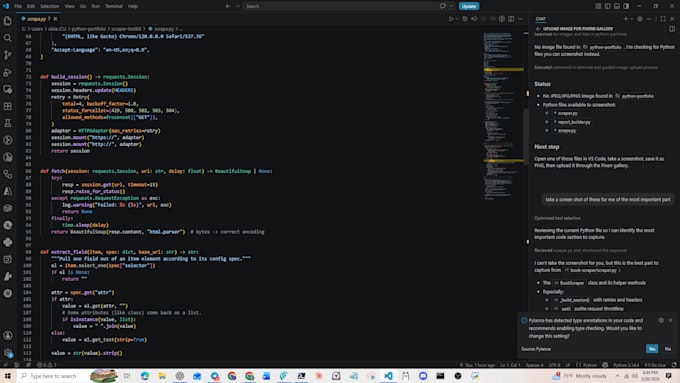Viewport: 680px width, 383px height.
Task: Maximize the chat panel
Action: (663, 19)
